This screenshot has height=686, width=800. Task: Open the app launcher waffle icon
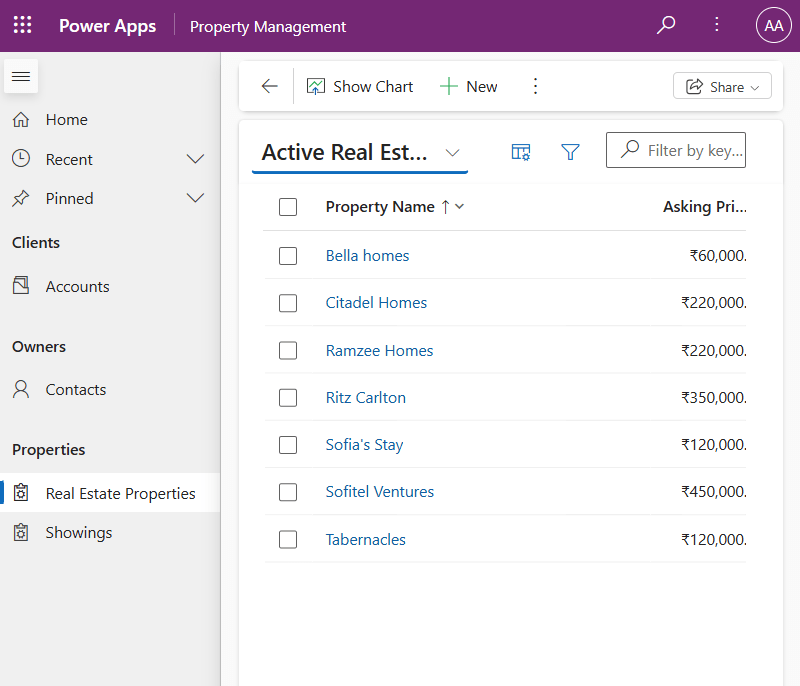coord(22,26)
